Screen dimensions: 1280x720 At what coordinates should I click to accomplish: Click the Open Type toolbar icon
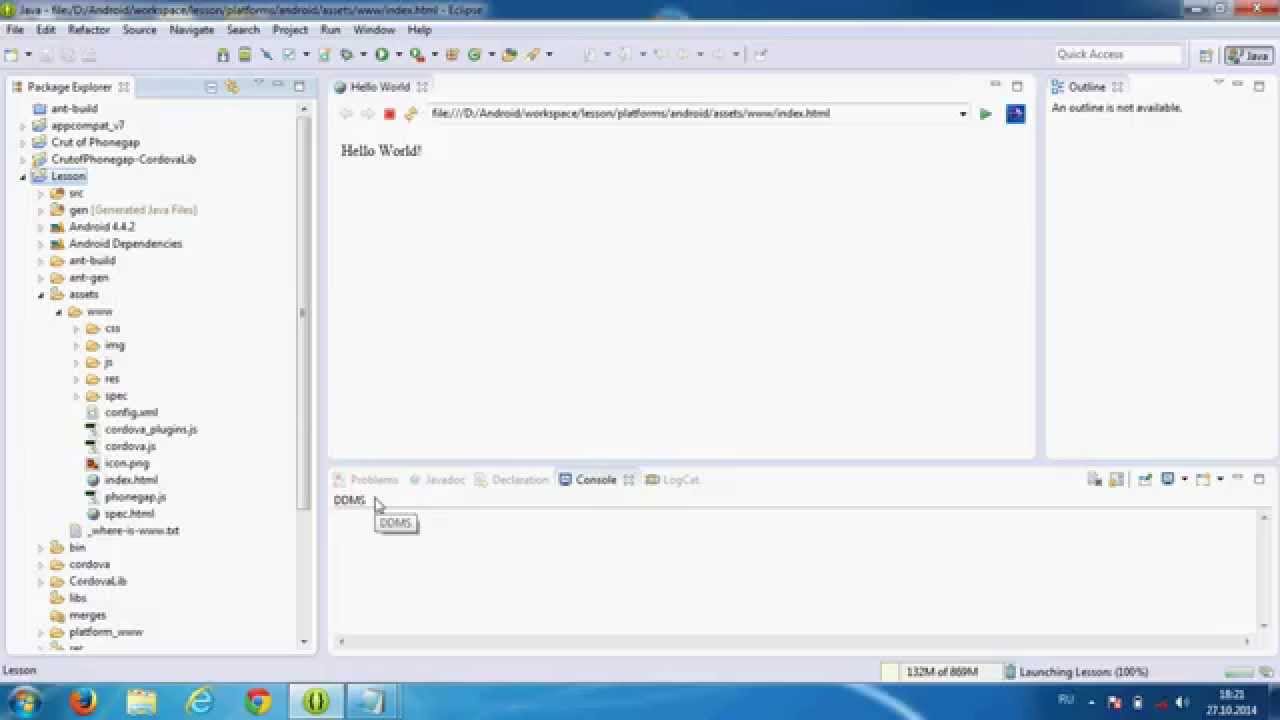[509, 55]
